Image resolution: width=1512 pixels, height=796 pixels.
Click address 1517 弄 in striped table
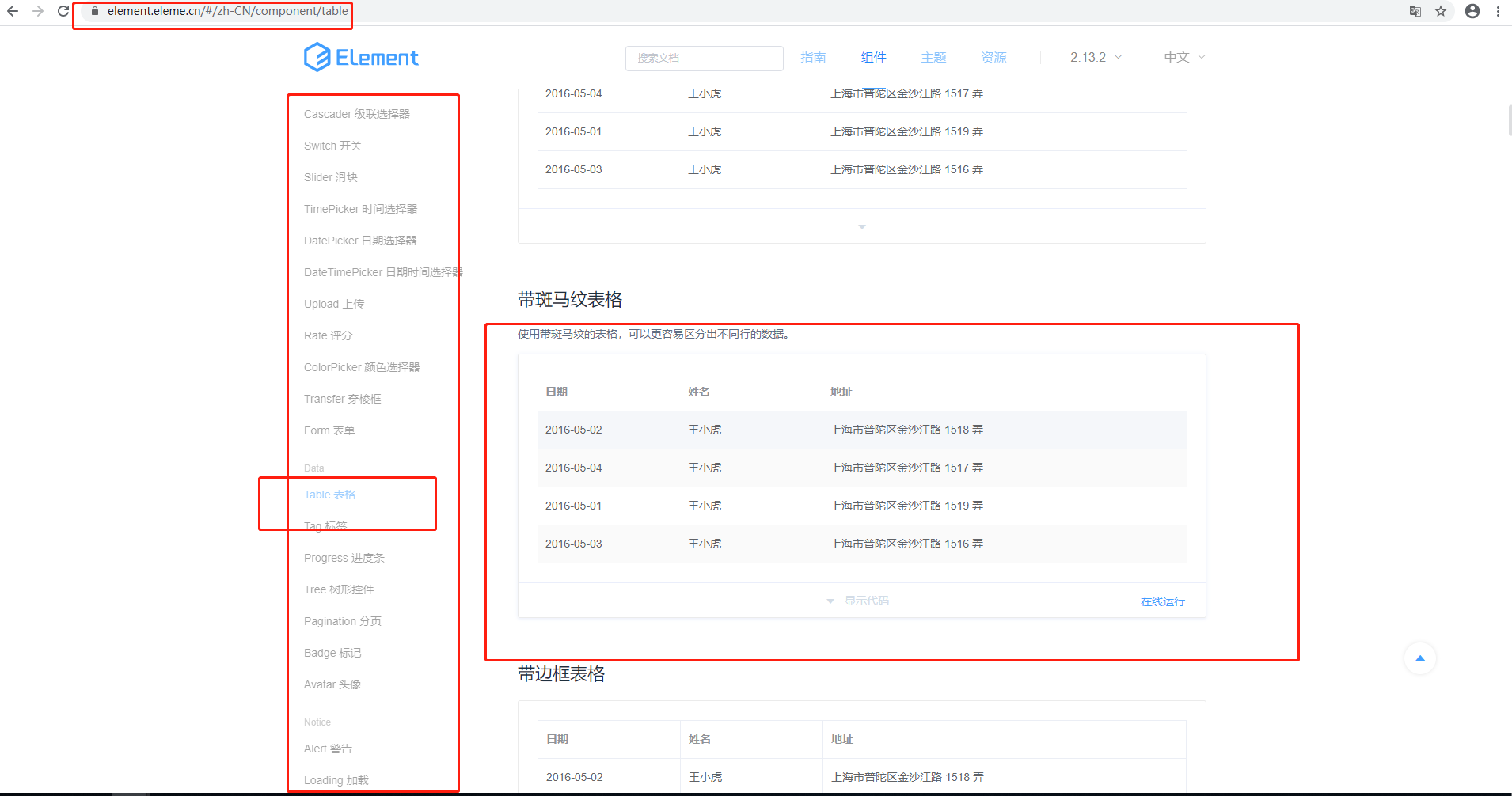click(907, 468)
